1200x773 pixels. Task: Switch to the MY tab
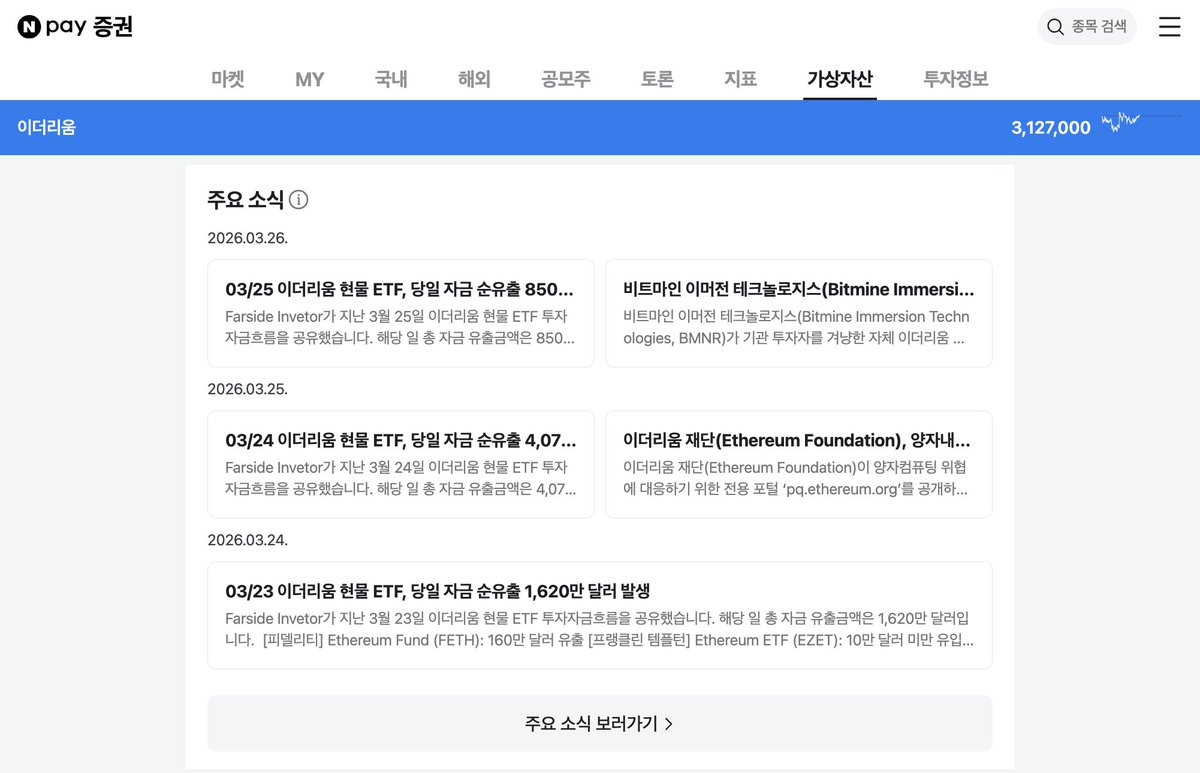(310, 79)
